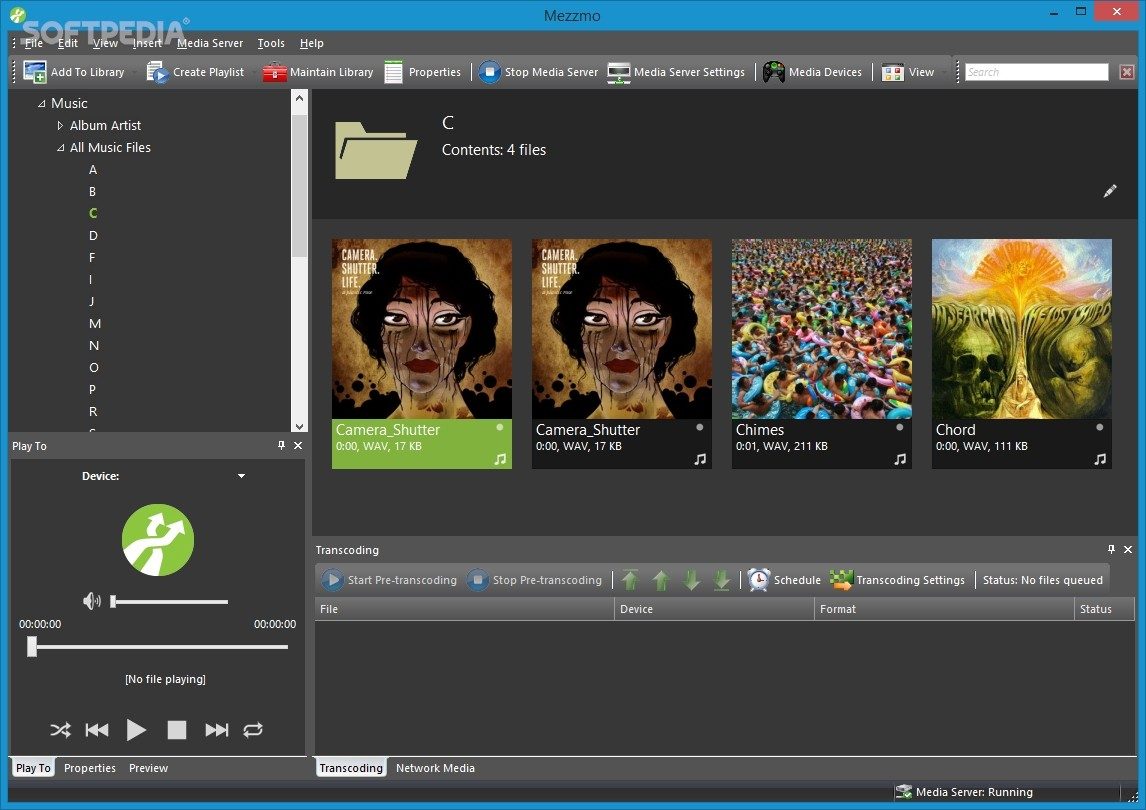Image resolution: width=1146 pixels, height=810 pixels.
Task: Close the Transcoding panel
Action: click(1128, 549)
